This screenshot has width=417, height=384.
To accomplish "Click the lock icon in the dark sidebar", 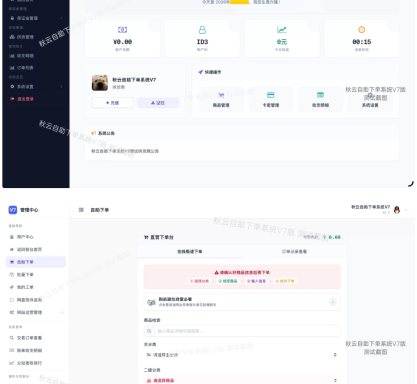I will [x=12, y=18].
